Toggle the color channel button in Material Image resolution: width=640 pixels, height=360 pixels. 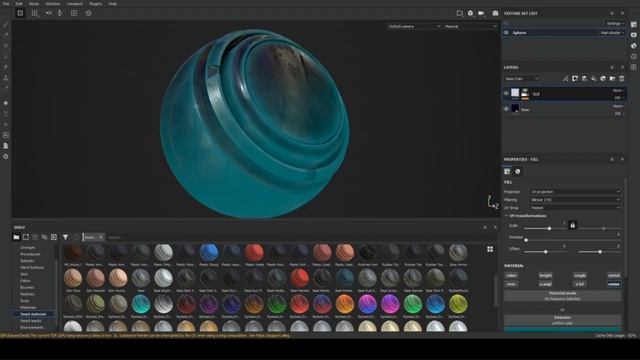point(511,276)
